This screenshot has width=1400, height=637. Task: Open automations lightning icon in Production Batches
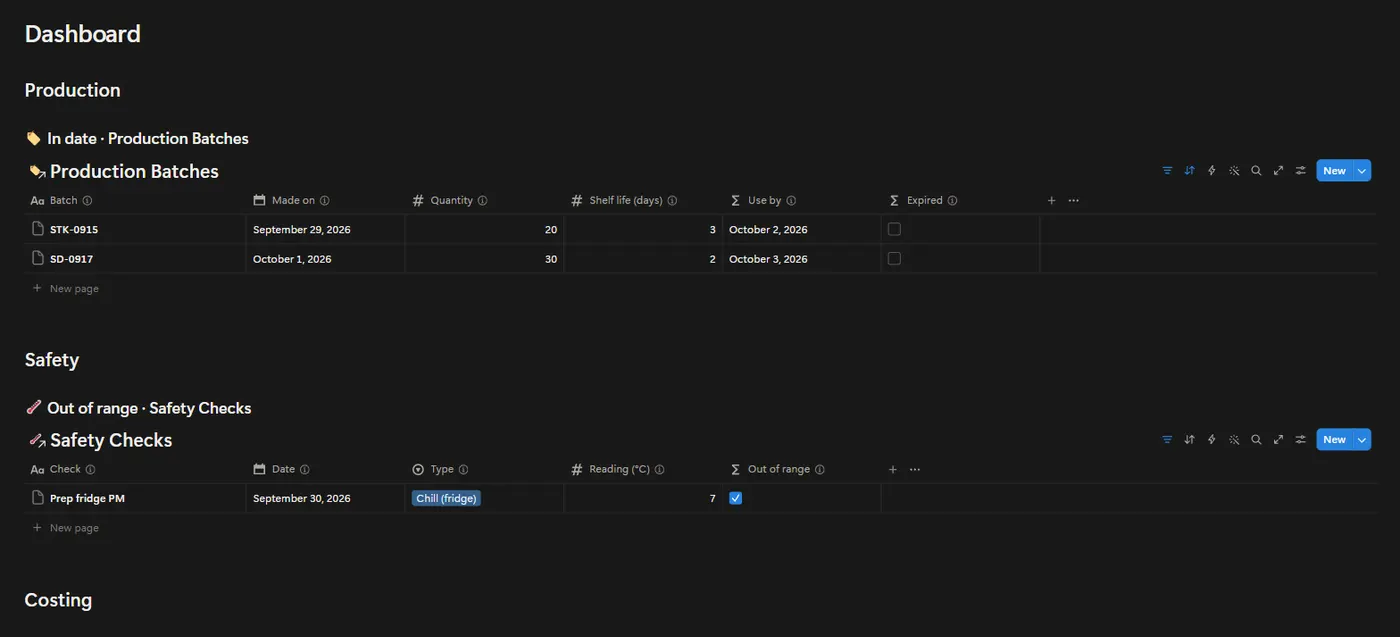pyautogui.click(x=1212, y=171)
